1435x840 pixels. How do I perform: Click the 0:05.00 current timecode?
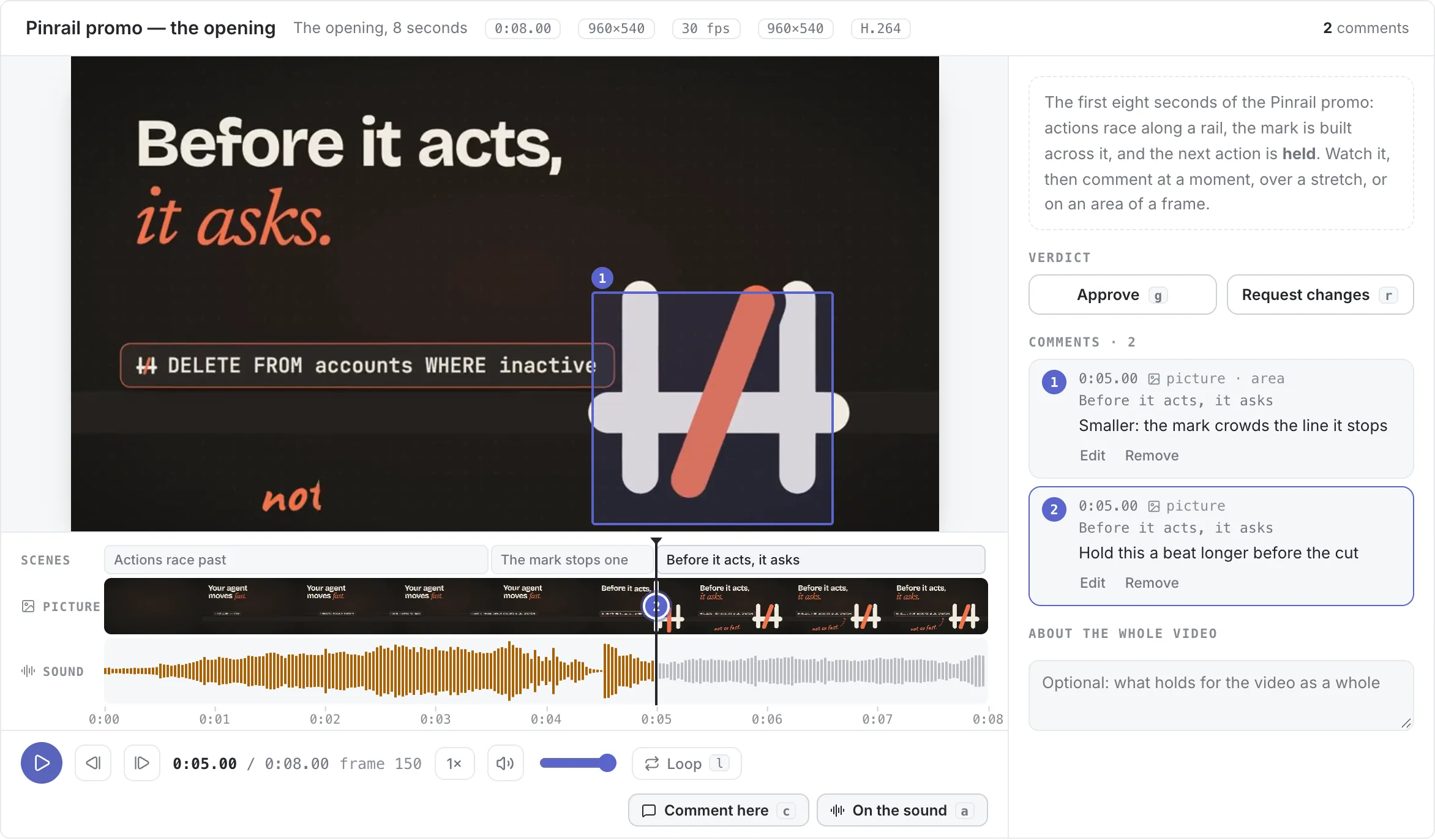pos(204,763)
